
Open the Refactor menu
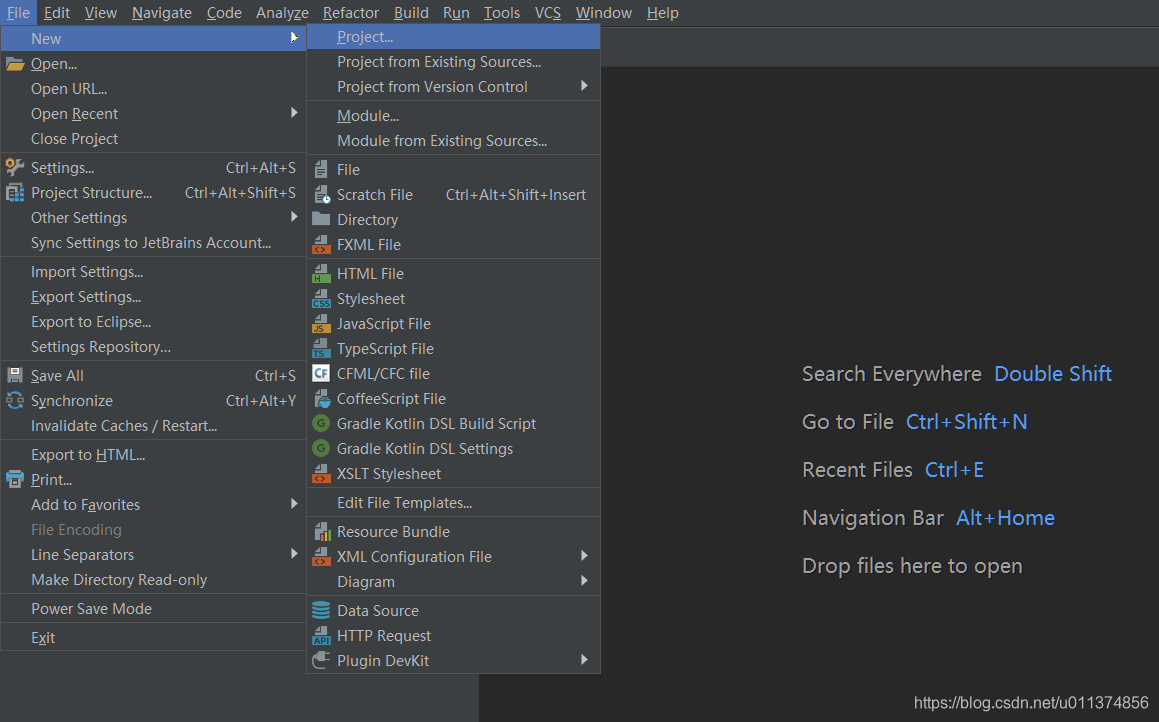(x=350, y=12)
